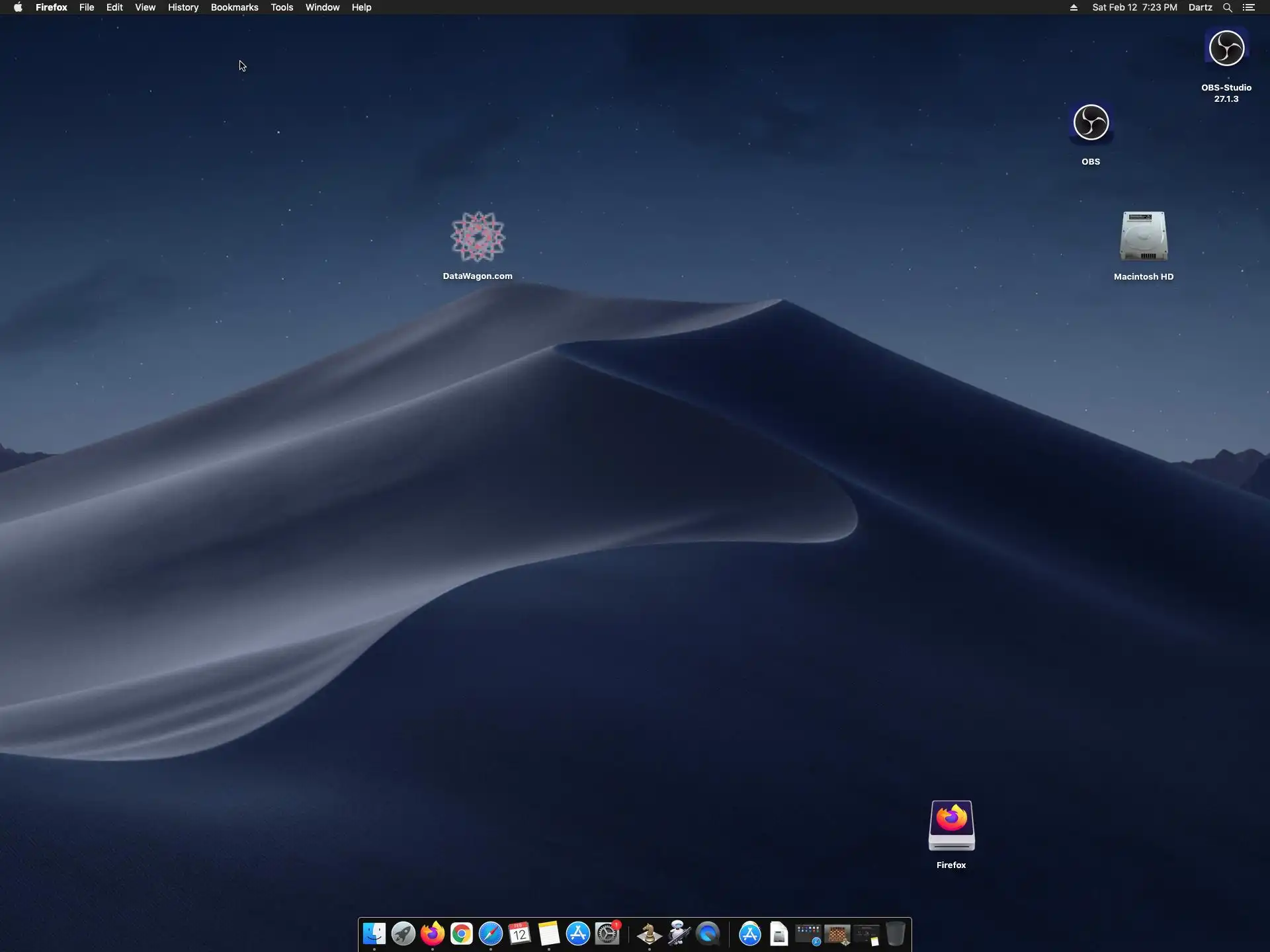Open the Apple menu
This screenshot has height=952, width=1270.
18,7
